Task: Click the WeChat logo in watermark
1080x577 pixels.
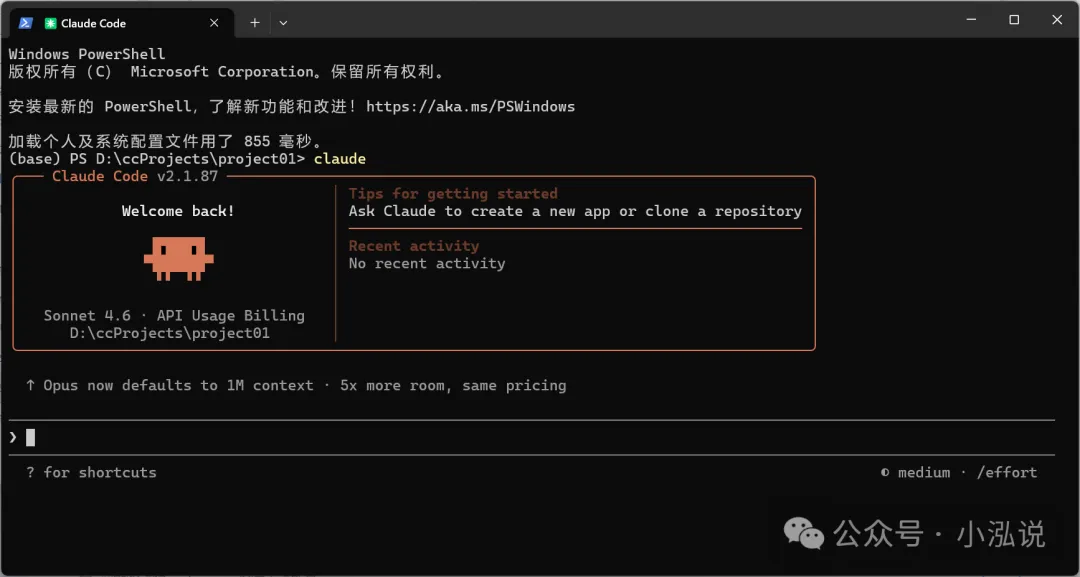Action: click(804, 533)
